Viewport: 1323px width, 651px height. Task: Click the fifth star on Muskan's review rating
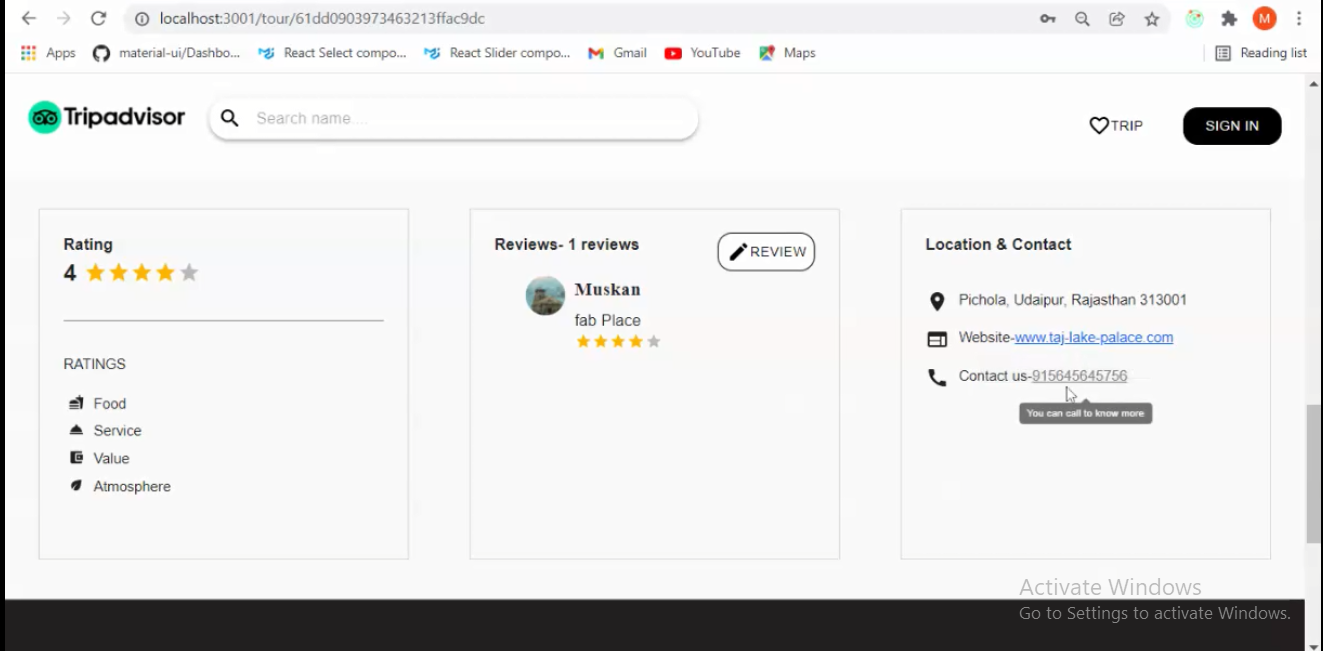(x=654, y=341)
